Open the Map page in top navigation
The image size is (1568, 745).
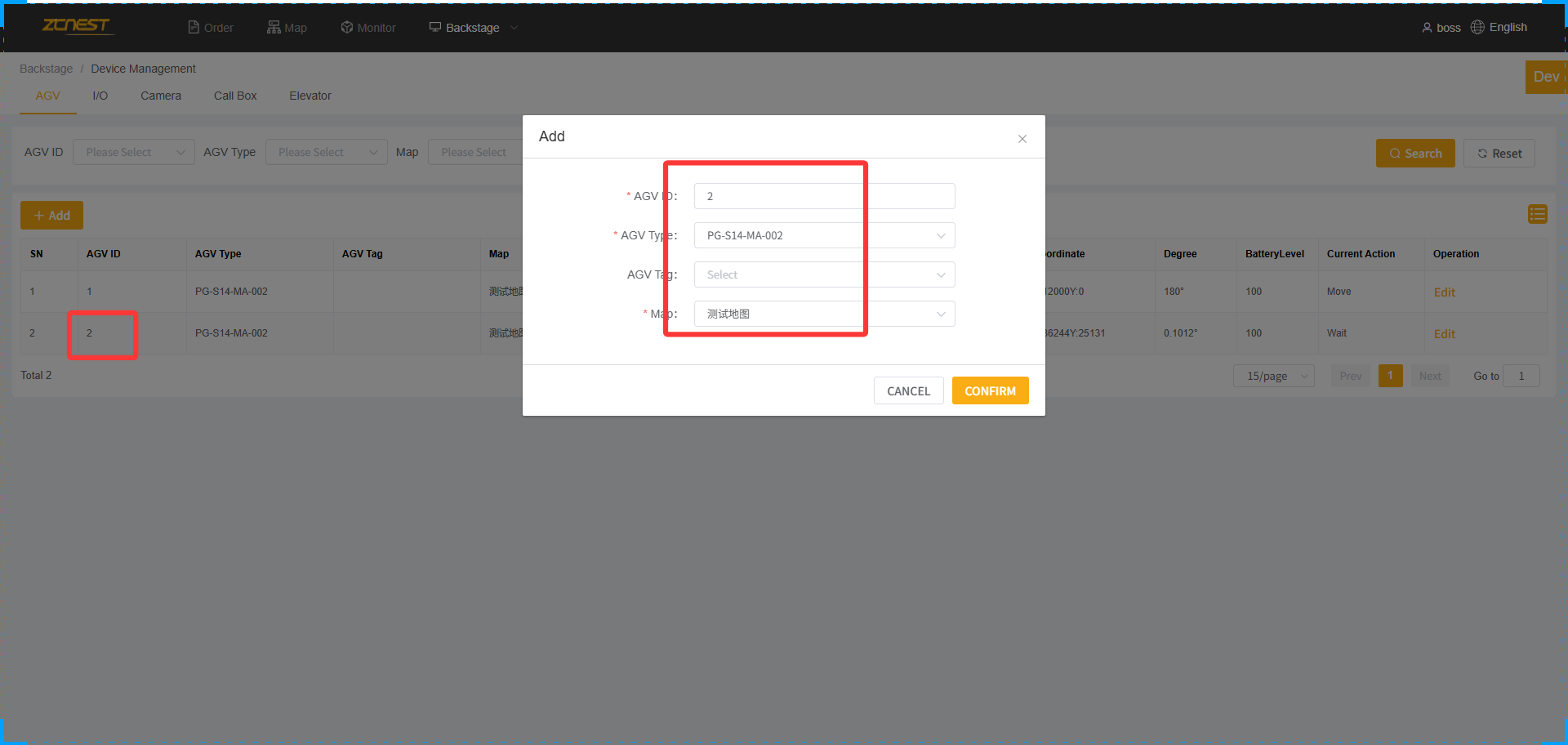coord(287,28)
